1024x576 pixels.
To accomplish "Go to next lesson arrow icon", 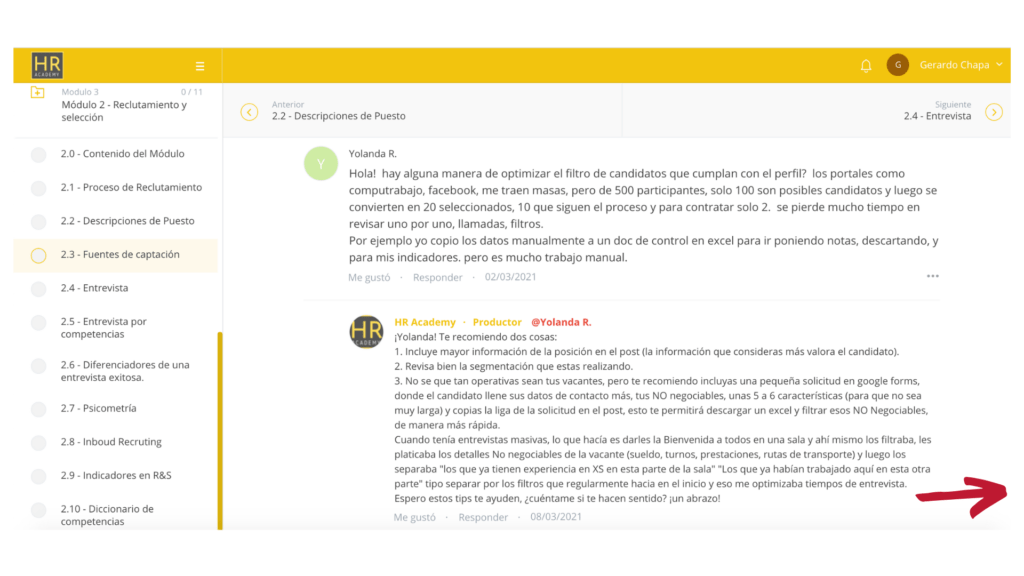I will [994, 112].
